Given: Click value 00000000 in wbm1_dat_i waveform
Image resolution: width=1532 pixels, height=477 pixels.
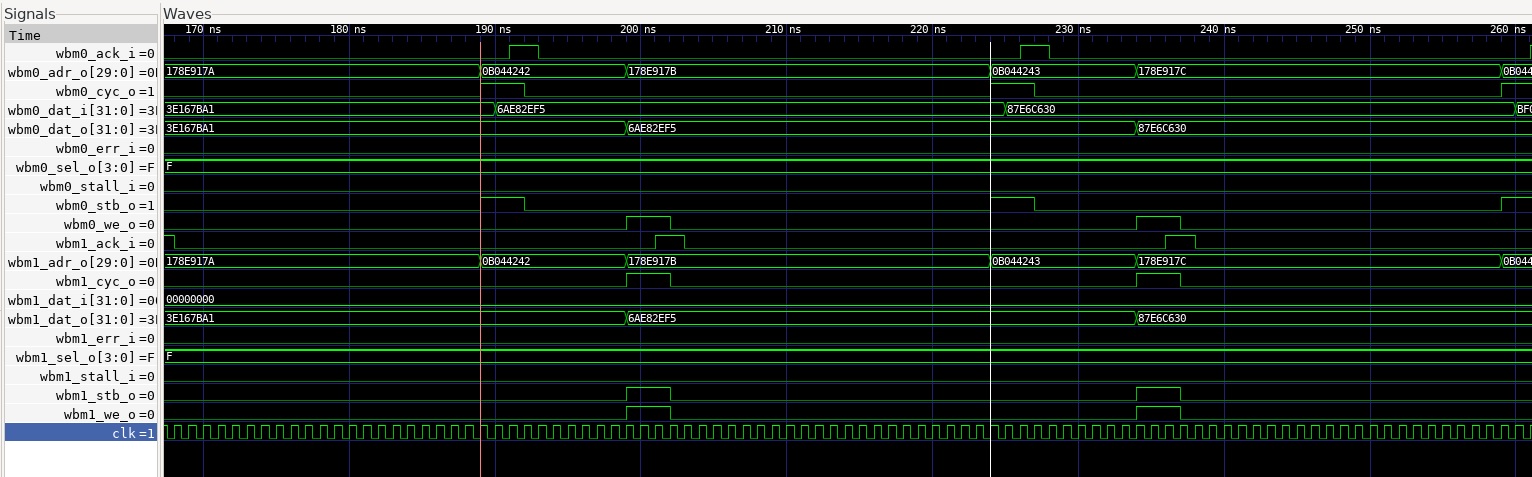Looking at the screenshot, I should click(190, 299).
